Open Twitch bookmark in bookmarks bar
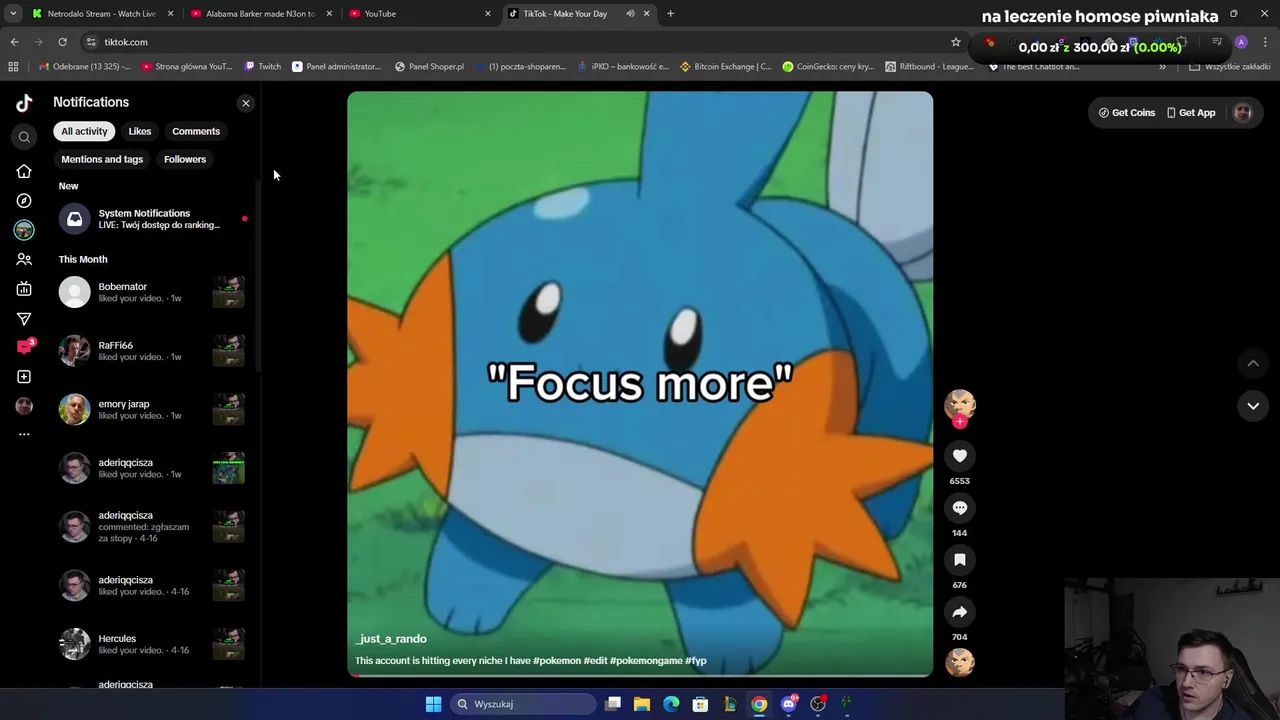The width and height of the screenshot is (1280, 720). click(x=263, y=67)
